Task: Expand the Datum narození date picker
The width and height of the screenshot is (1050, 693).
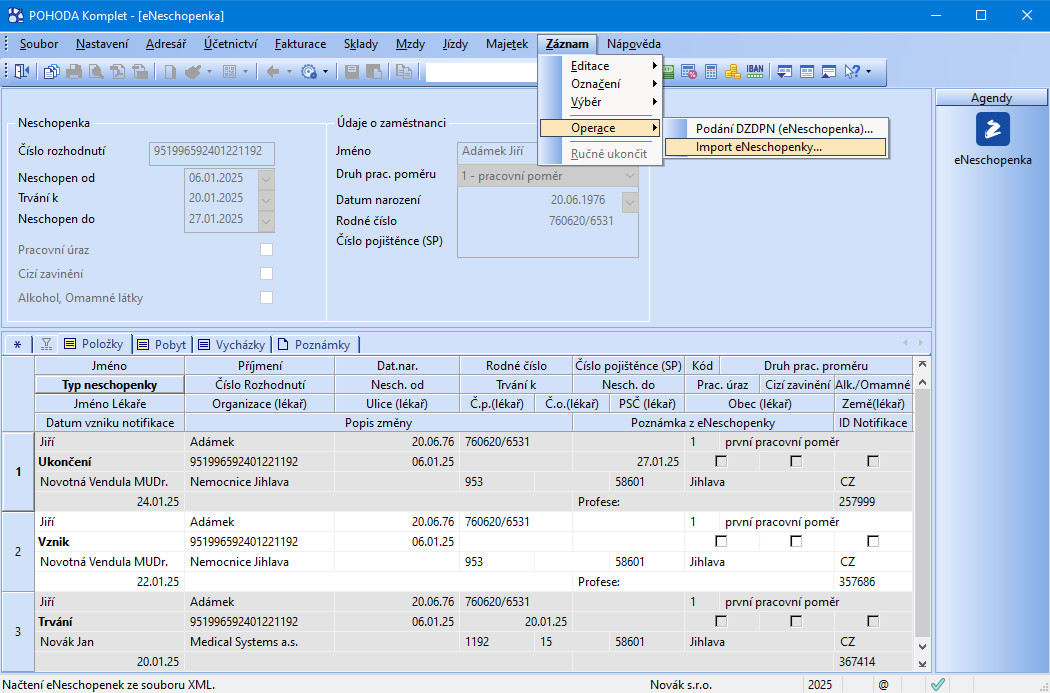Action: 629,201
